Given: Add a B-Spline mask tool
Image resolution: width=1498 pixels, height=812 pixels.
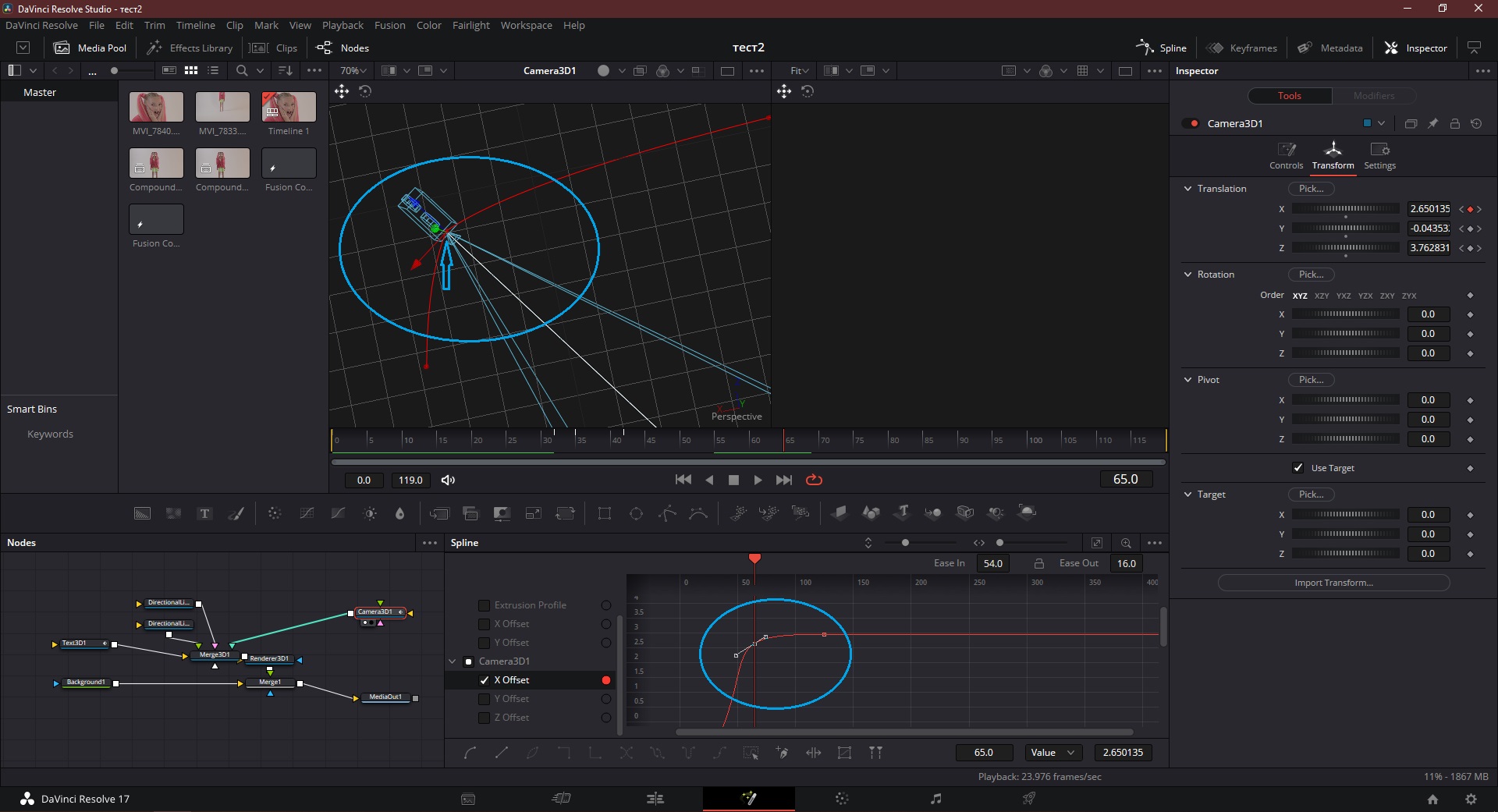Looking at the screenshot, I should coord(699,513).
